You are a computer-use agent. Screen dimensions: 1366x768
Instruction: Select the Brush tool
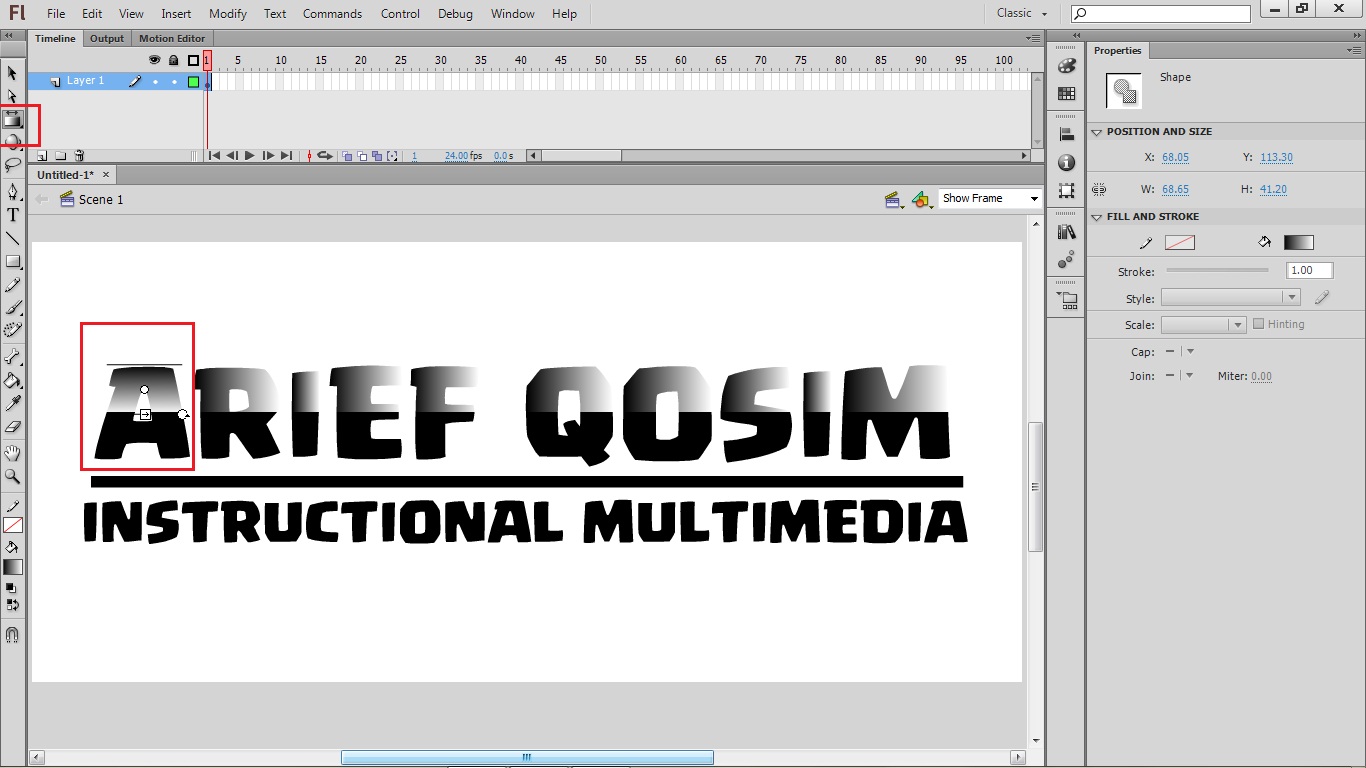[13, 308]
